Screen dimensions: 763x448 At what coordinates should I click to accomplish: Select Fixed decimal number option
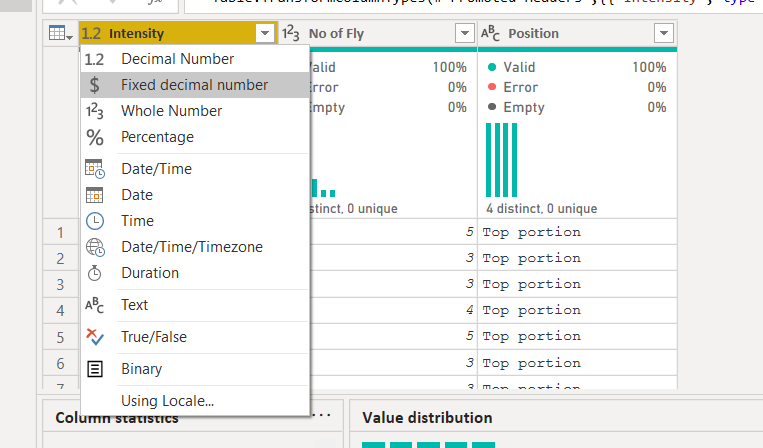[x=194, y=85]
